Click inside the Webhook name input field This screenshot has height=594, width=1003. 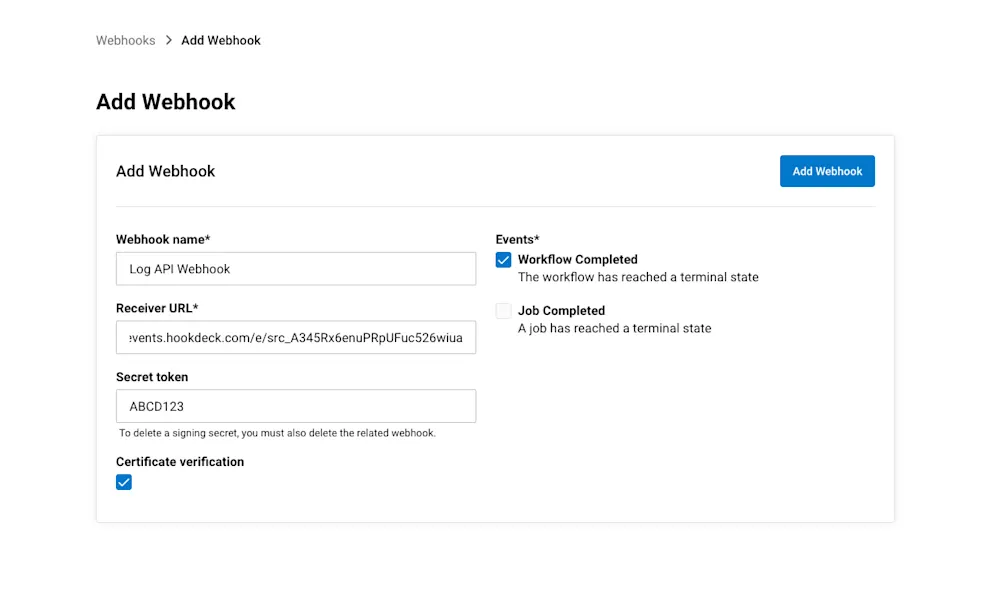pyautogui.click(x=295, y=268)
